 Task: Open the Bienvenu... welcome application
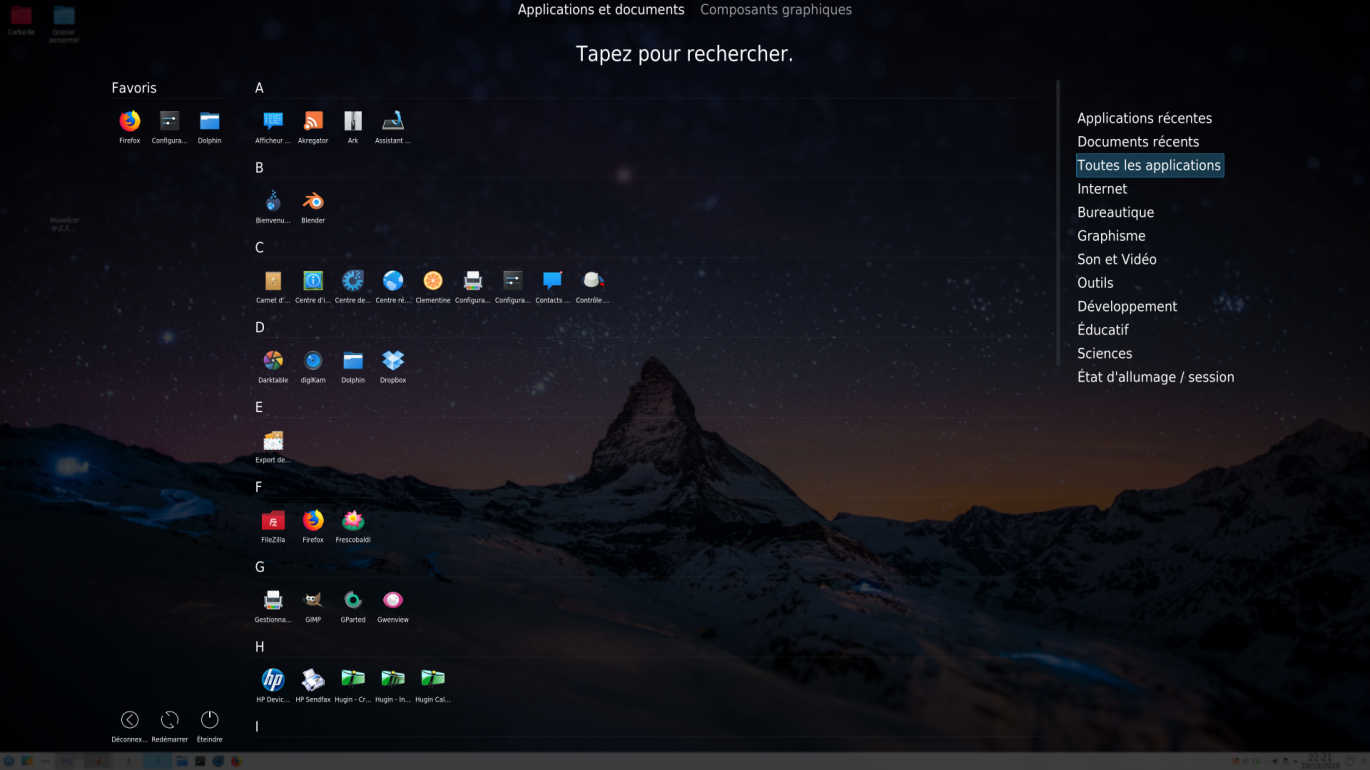click(x=273, y=201)
